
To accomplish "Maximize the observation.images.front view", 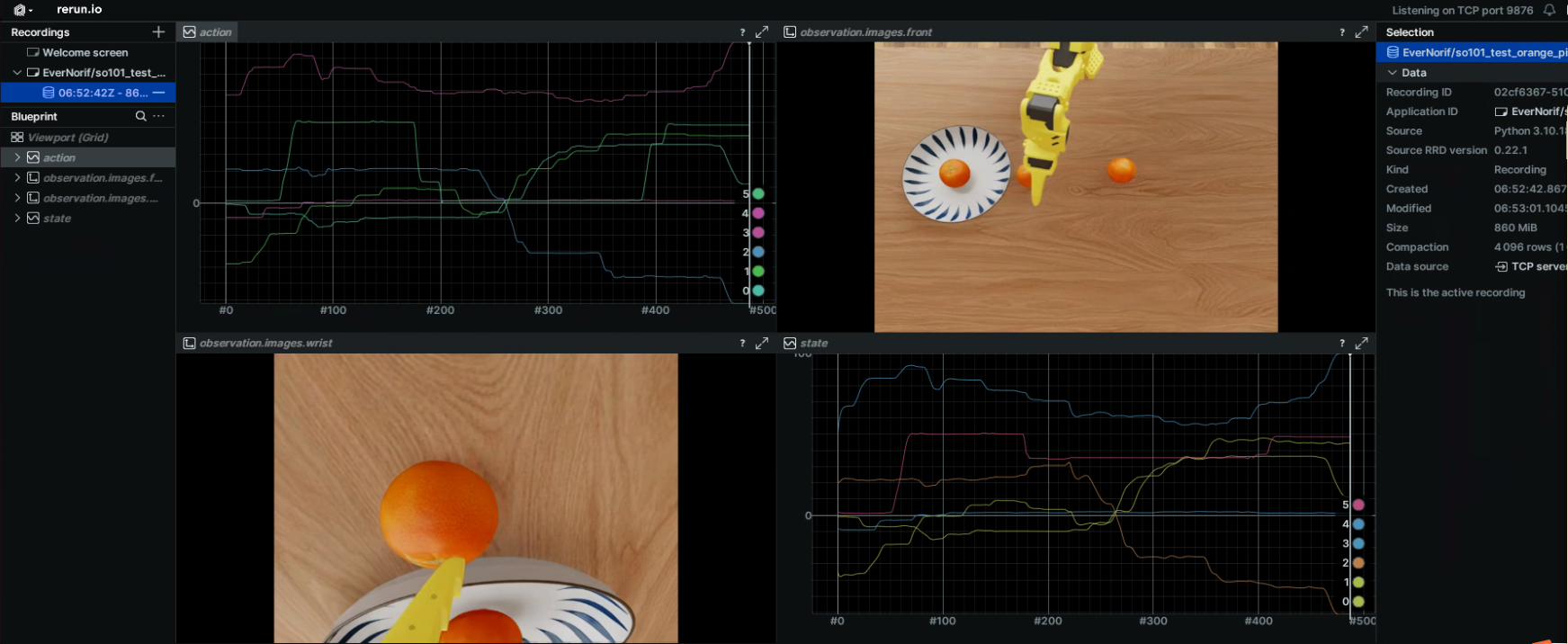I will [1362, 31].
